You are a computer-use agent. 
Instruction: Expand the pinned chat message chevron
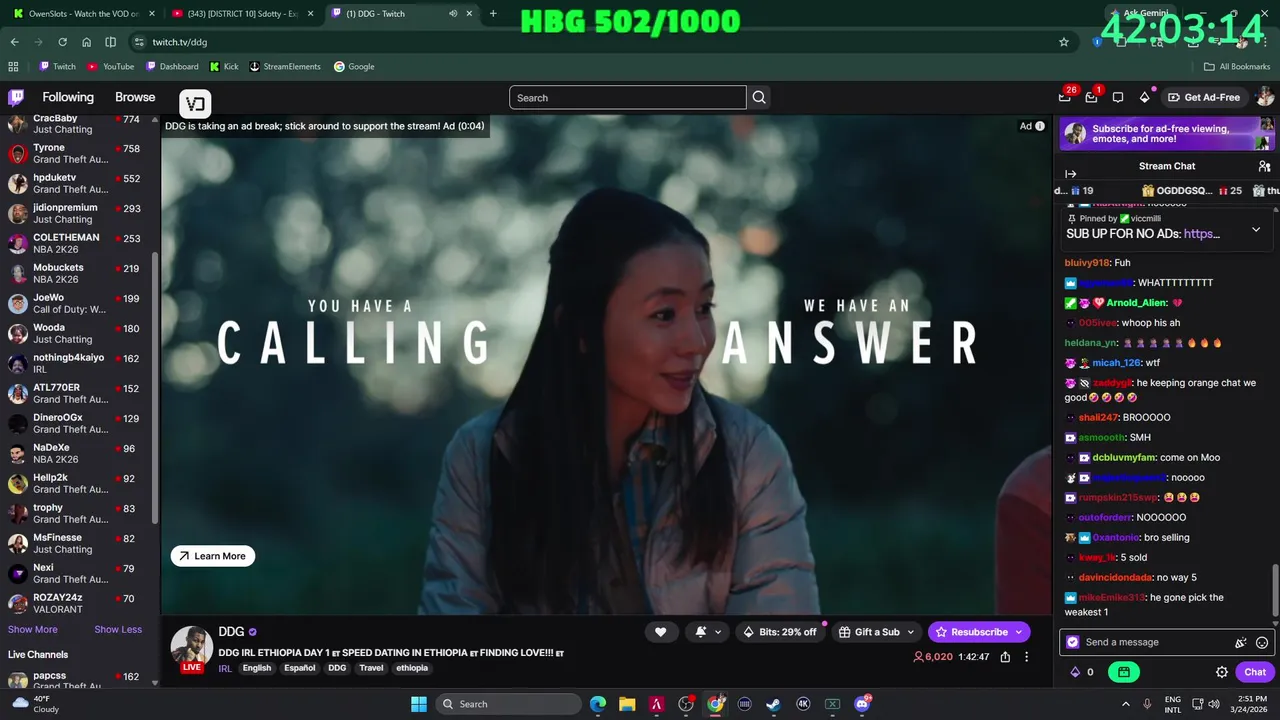coord(1256,229)
